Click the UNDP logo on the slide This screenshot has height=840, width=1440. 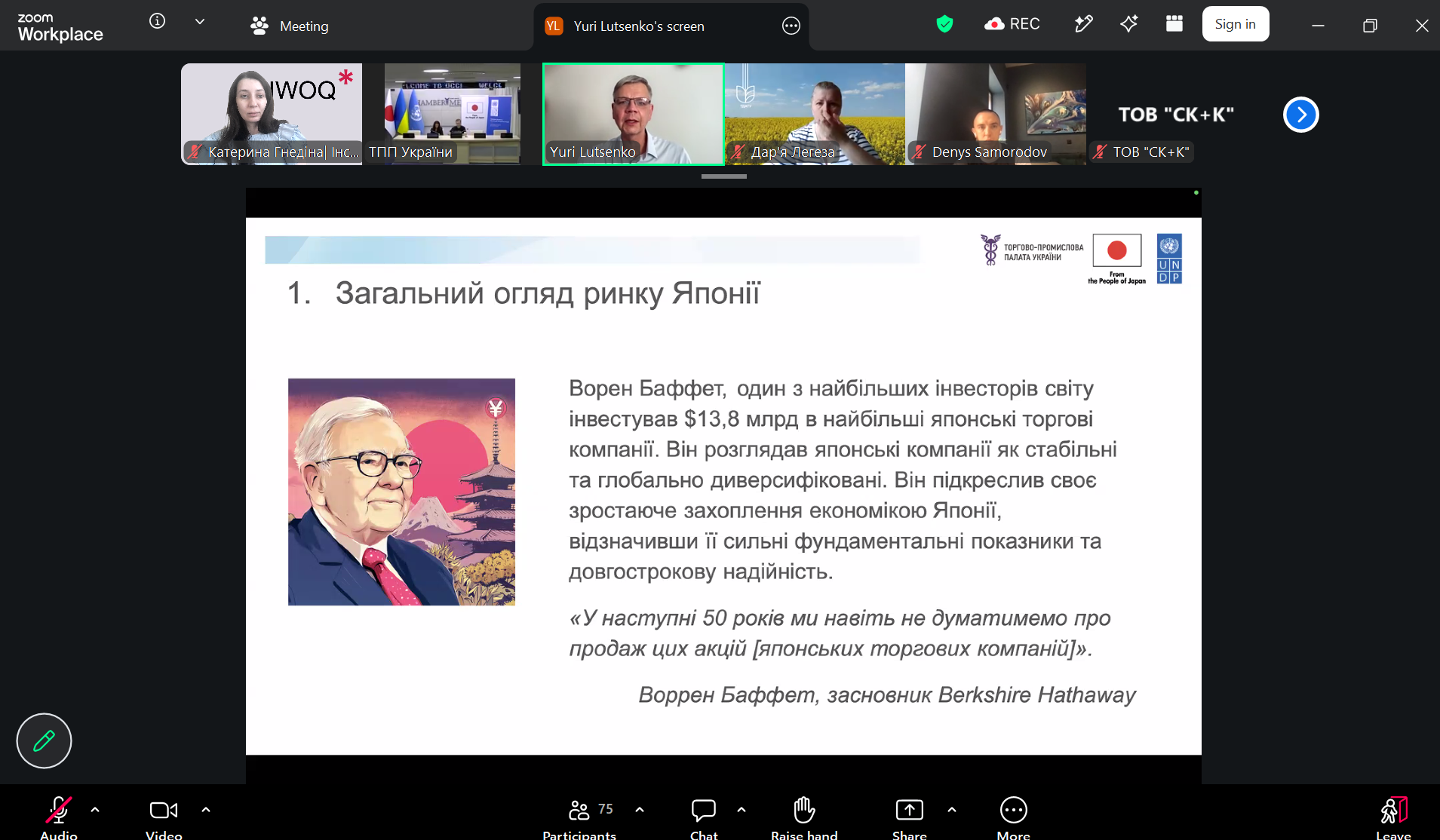pos(1169,259)
